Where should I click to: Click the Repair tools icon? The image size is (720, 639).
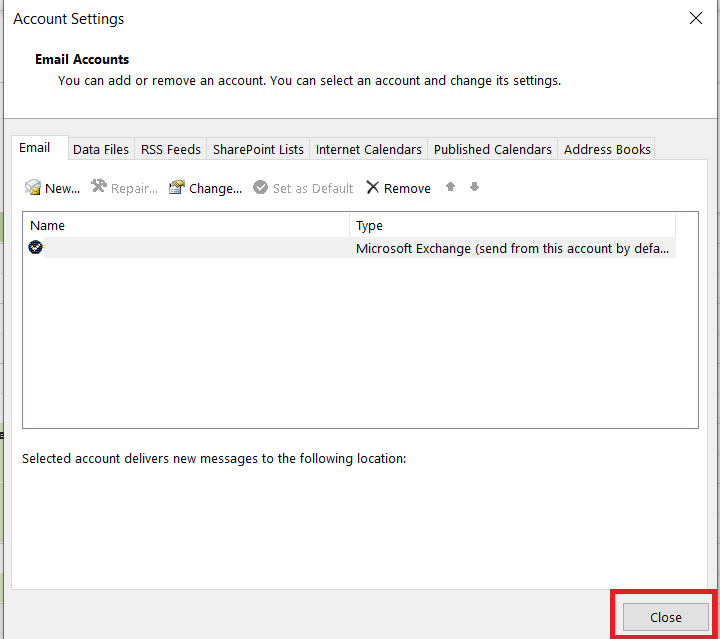click(99, 188)
